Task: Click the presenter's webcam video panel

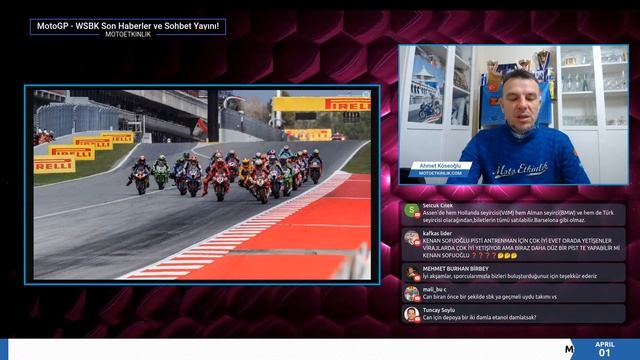Action: coord(513,115)
